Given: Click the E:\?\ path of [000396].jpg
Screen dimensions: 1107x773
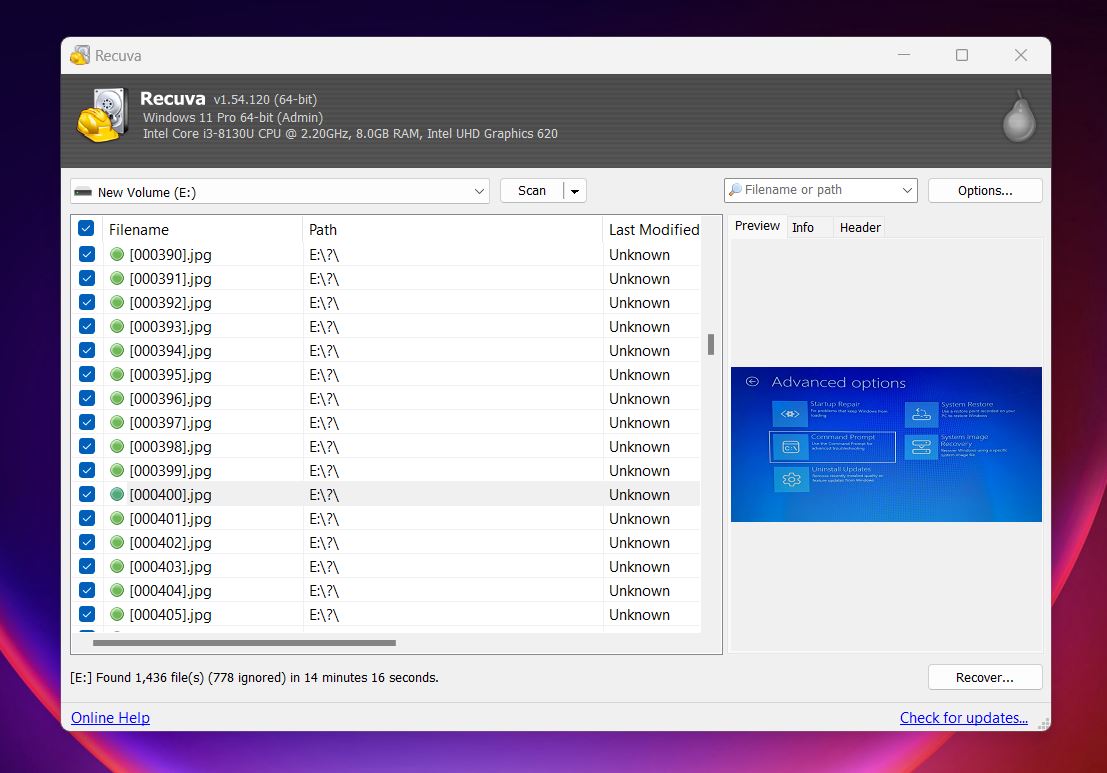Looking at the screenshot, I should (324, 399).
